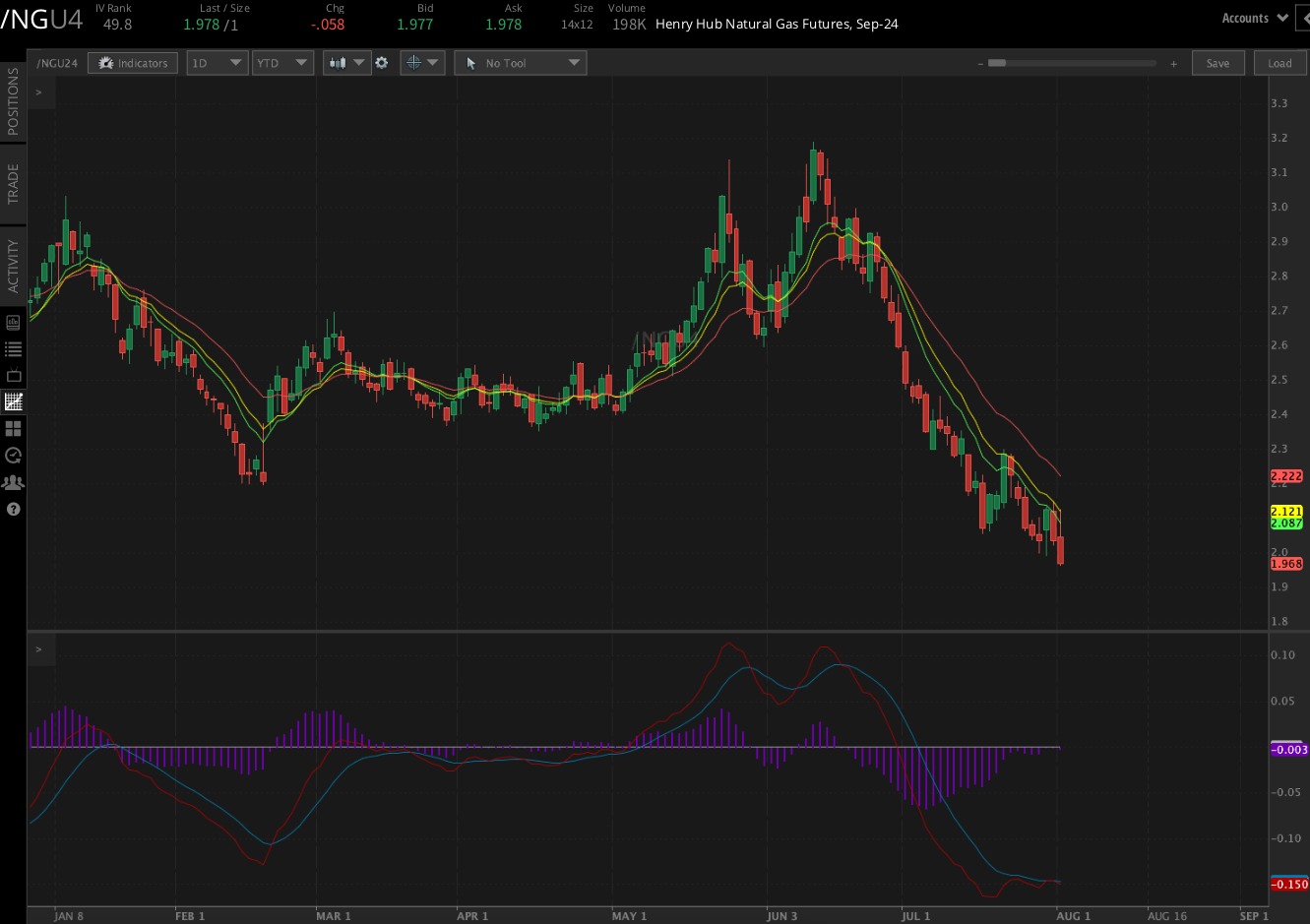Image resolution: width=1310 pixels, height=924 pixels.
Task: Open the history clock icon in the sidebar
Action: pyautogui.click(x=13, y=455)
